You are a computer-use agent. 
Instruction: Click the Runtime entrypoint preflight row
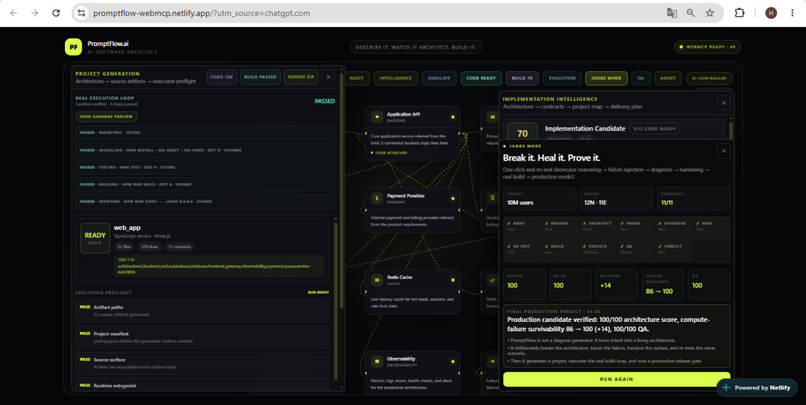pos(202,385)
